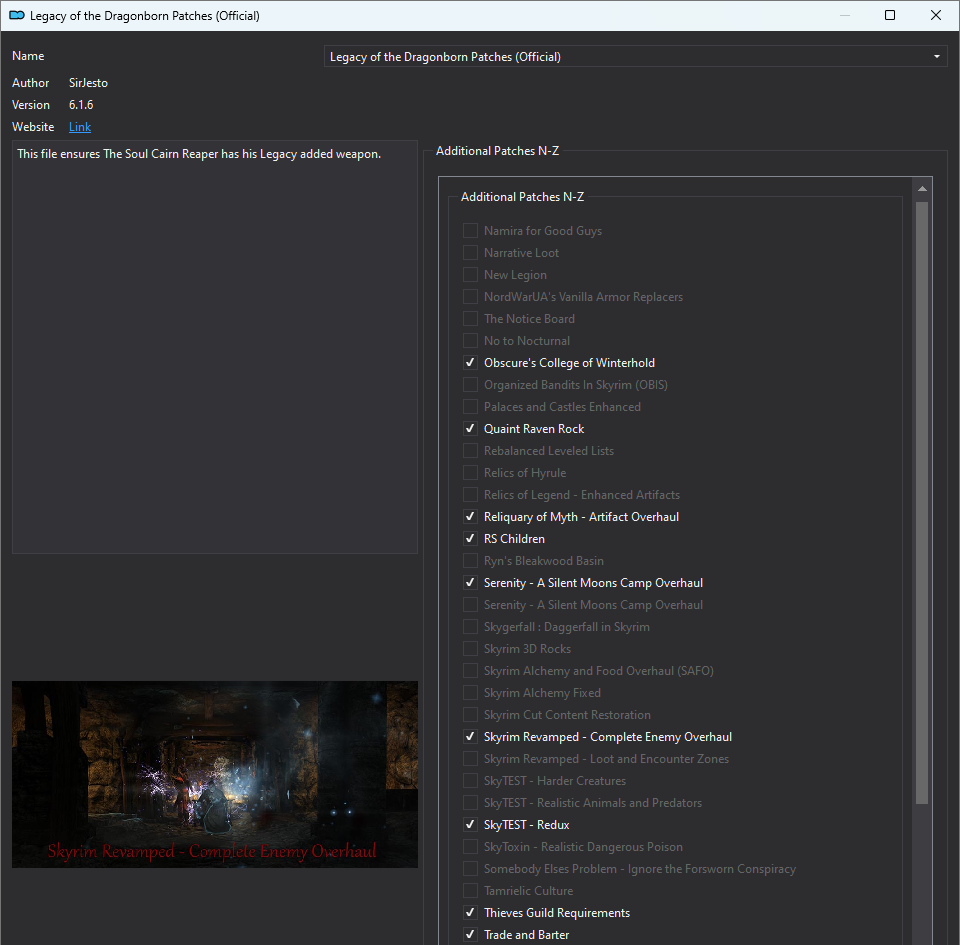Uncheck the Trade and Barter patch

coord(470,936)
